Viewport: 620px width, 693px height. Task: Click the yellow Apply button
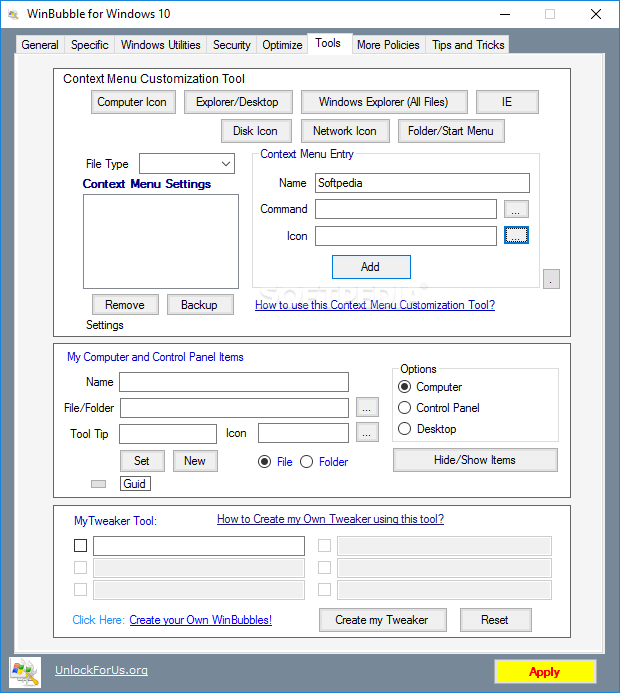pyautogui.click(x=545, y=672)
